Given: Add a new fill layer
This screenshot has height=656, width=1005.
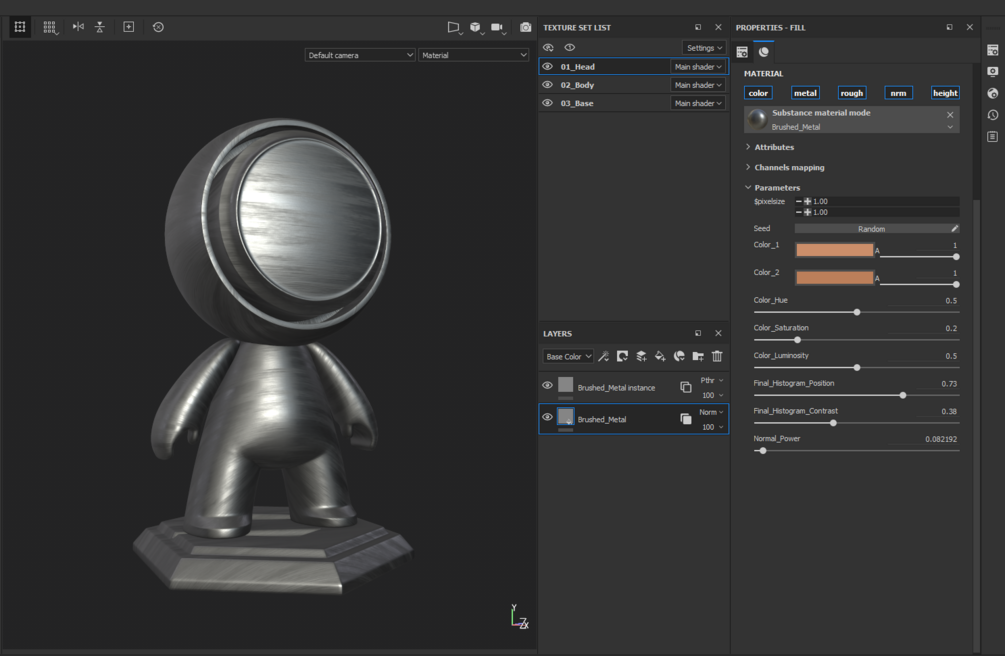Looking at the screenshot, I should coord(660,357).
